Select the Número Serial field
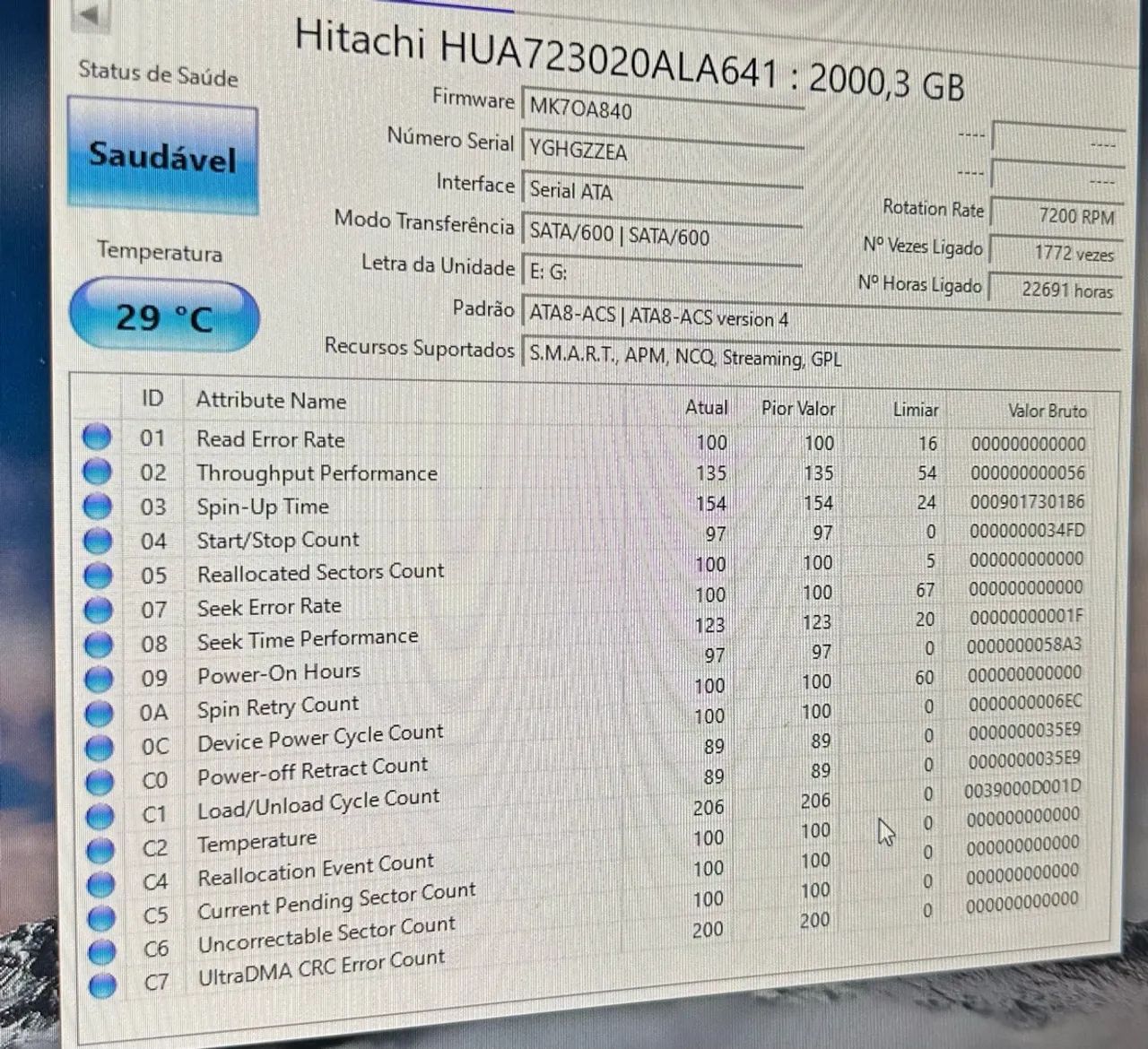Screen dimensions: 1148x1049 pos(662,150)
